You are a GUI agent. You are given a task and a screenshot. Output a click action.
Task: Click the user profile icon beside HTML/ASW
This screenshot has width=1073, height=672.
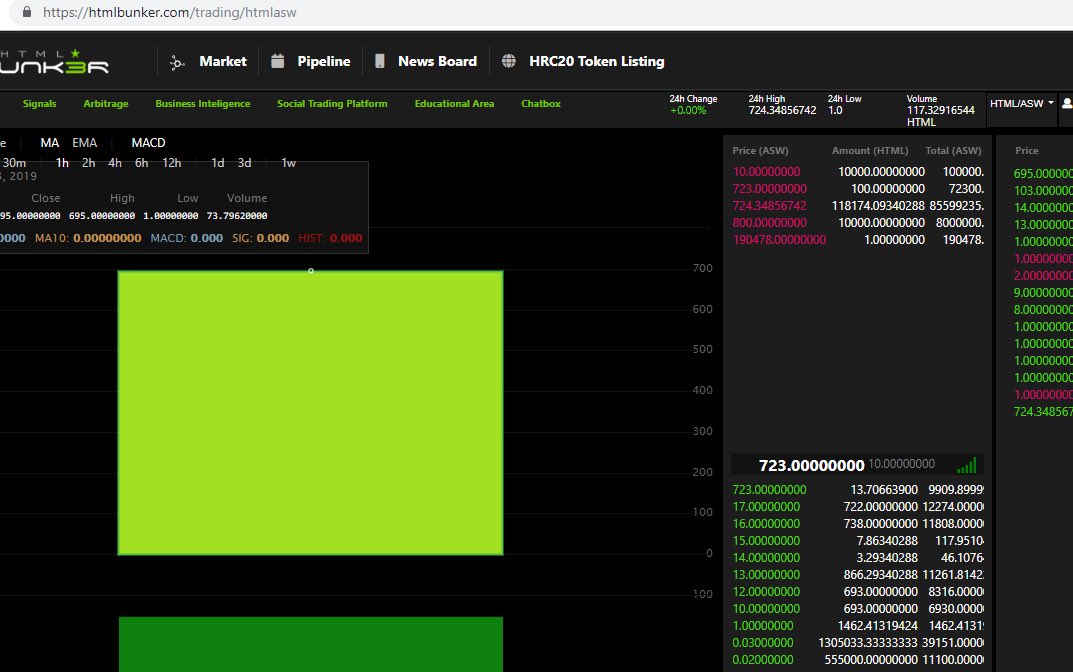click(1067, 103)
